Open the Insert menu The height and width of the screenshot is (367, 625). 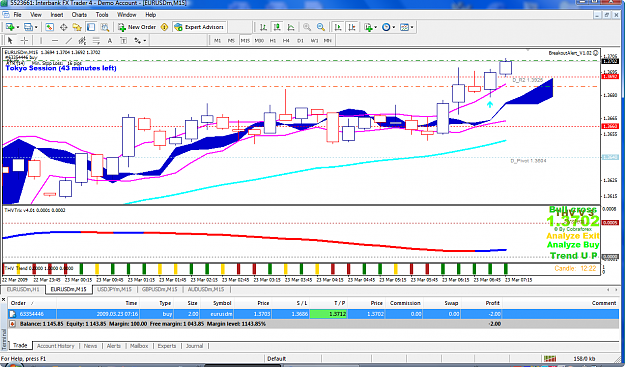click(x=57, y=15)
